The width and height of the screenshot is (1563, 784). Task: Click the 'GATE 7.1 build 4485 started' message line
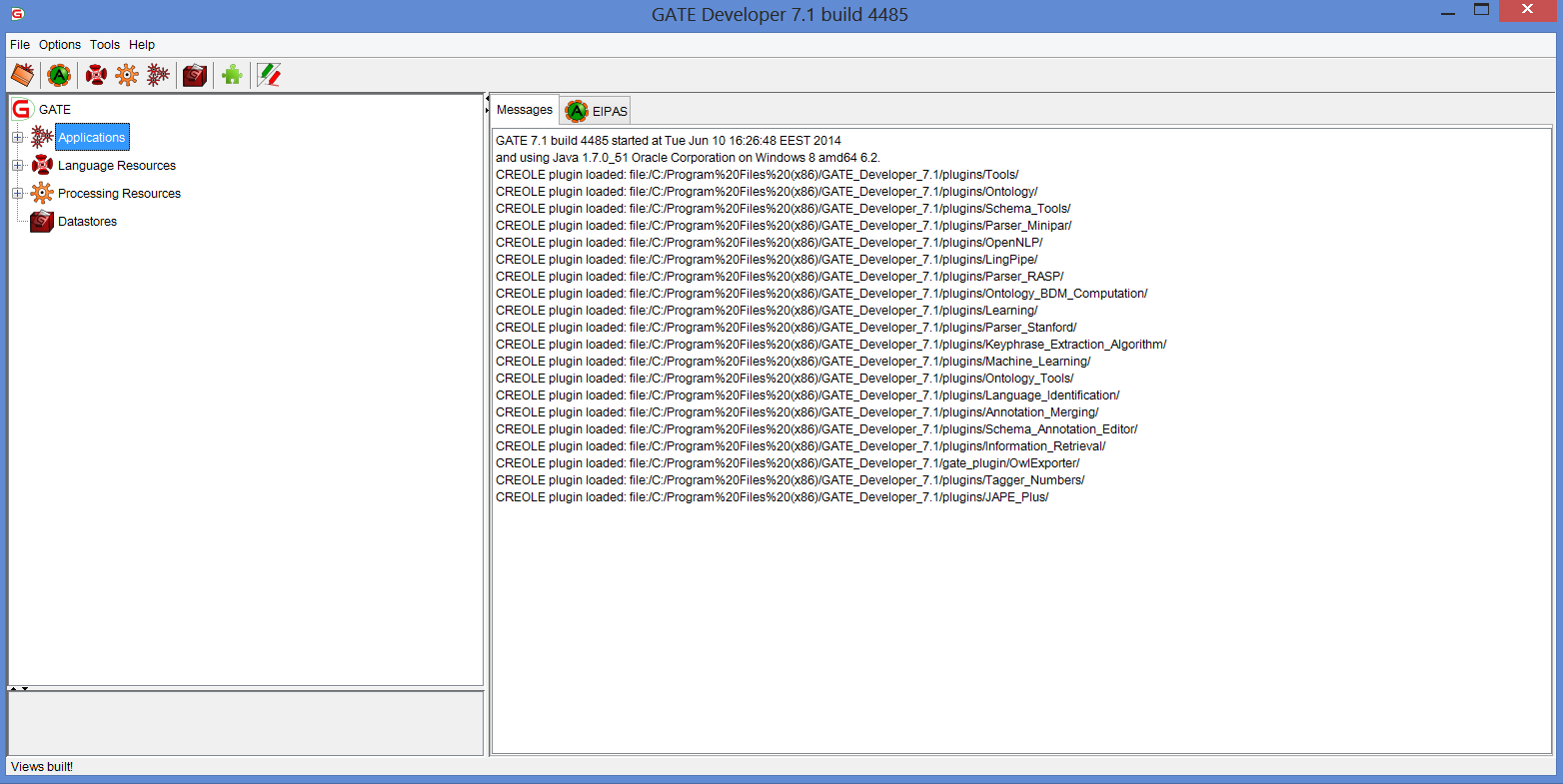[x=669, y=141]
